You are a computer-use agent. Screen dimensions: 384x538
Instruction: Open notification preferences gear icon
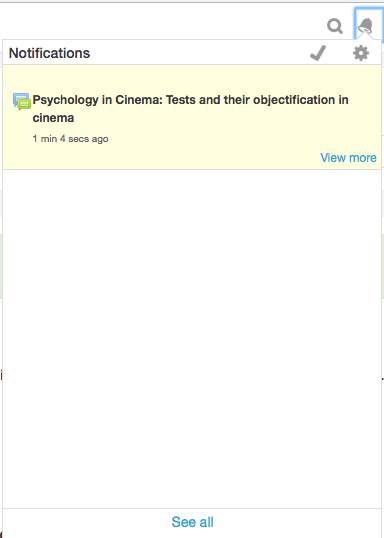(361, 53)
